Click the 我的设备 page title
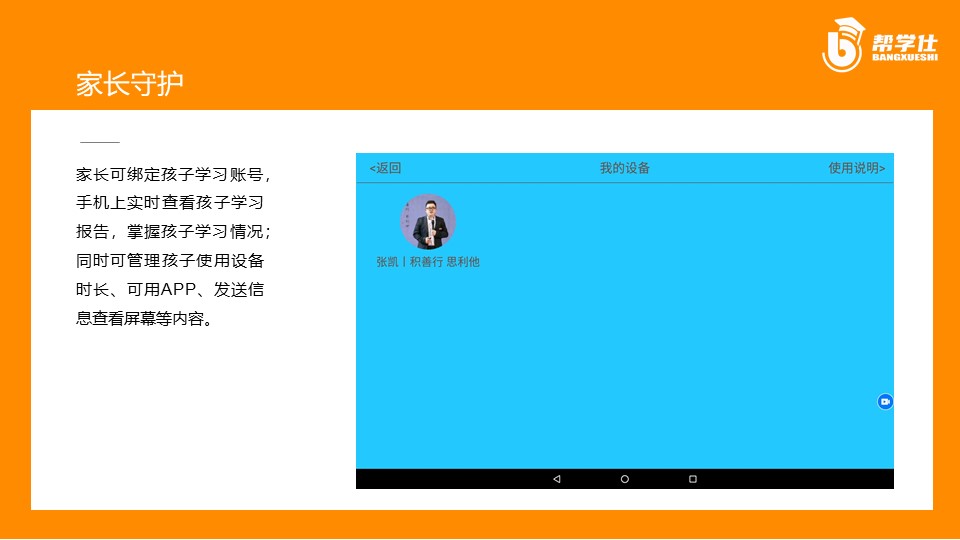Viewport: 960px width, 540px height. point(624,168)
